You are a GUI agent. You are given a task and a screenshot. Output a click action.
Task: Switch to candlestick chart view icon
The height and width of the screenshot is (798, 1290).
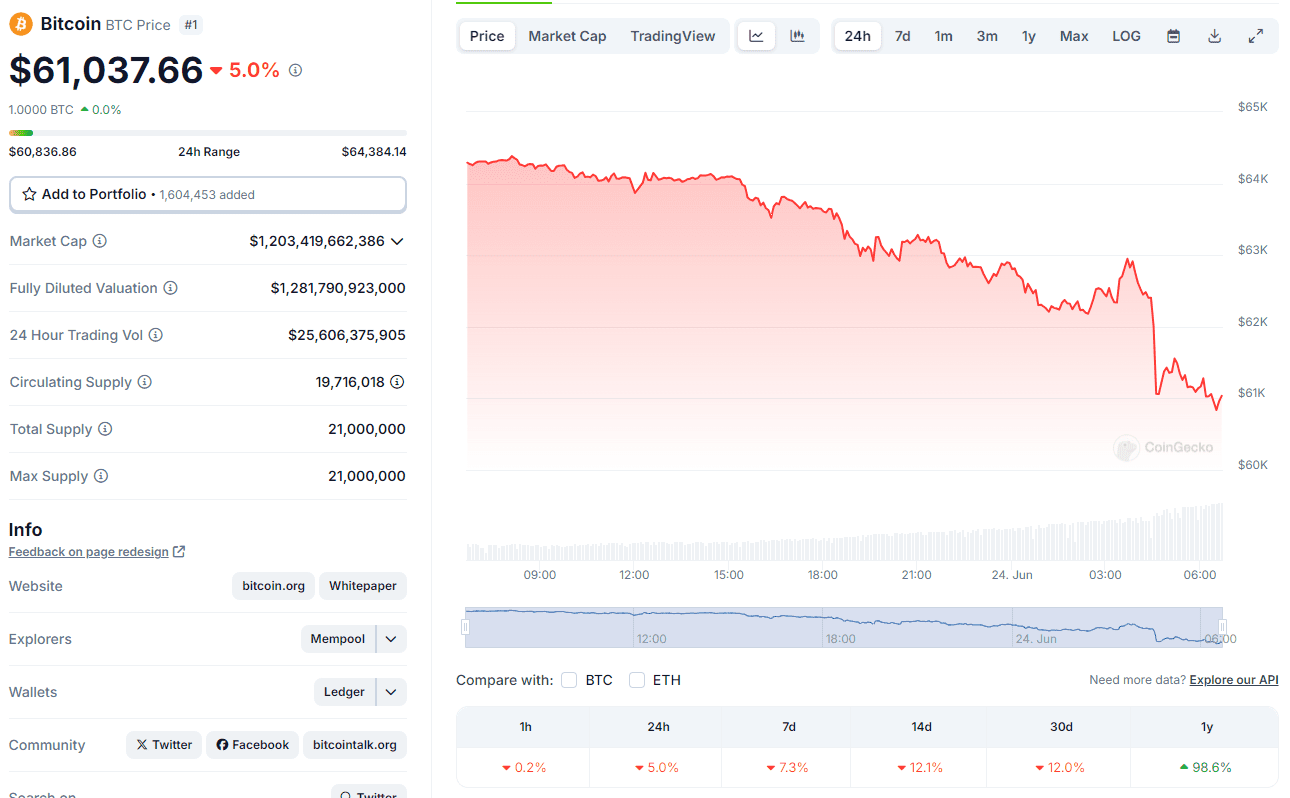797,36
